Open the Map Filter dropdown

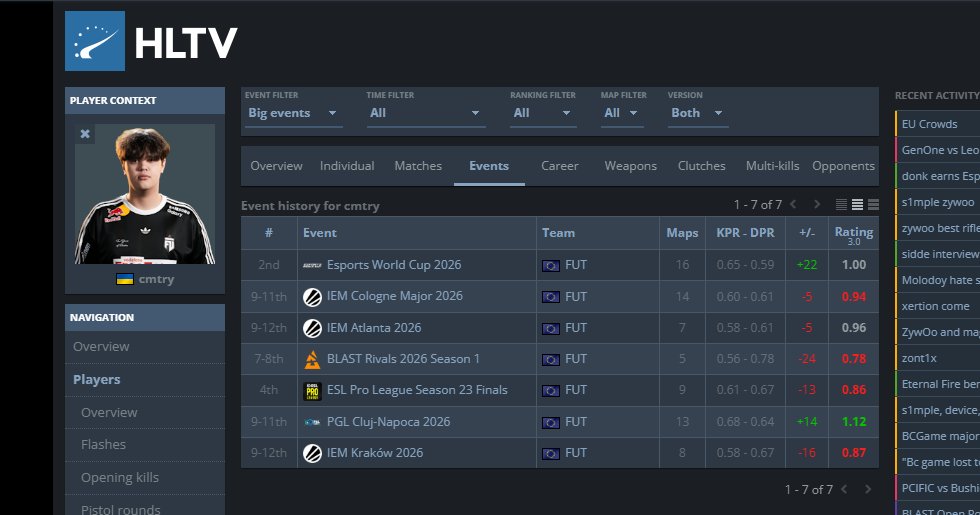tap(622, 113)
